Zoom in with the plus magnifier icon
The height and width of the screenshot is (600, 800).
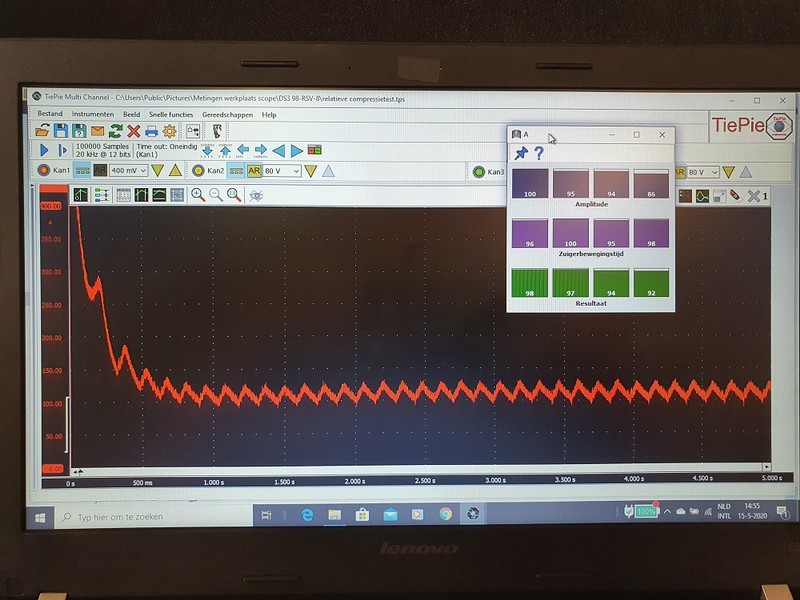[198, 195]
